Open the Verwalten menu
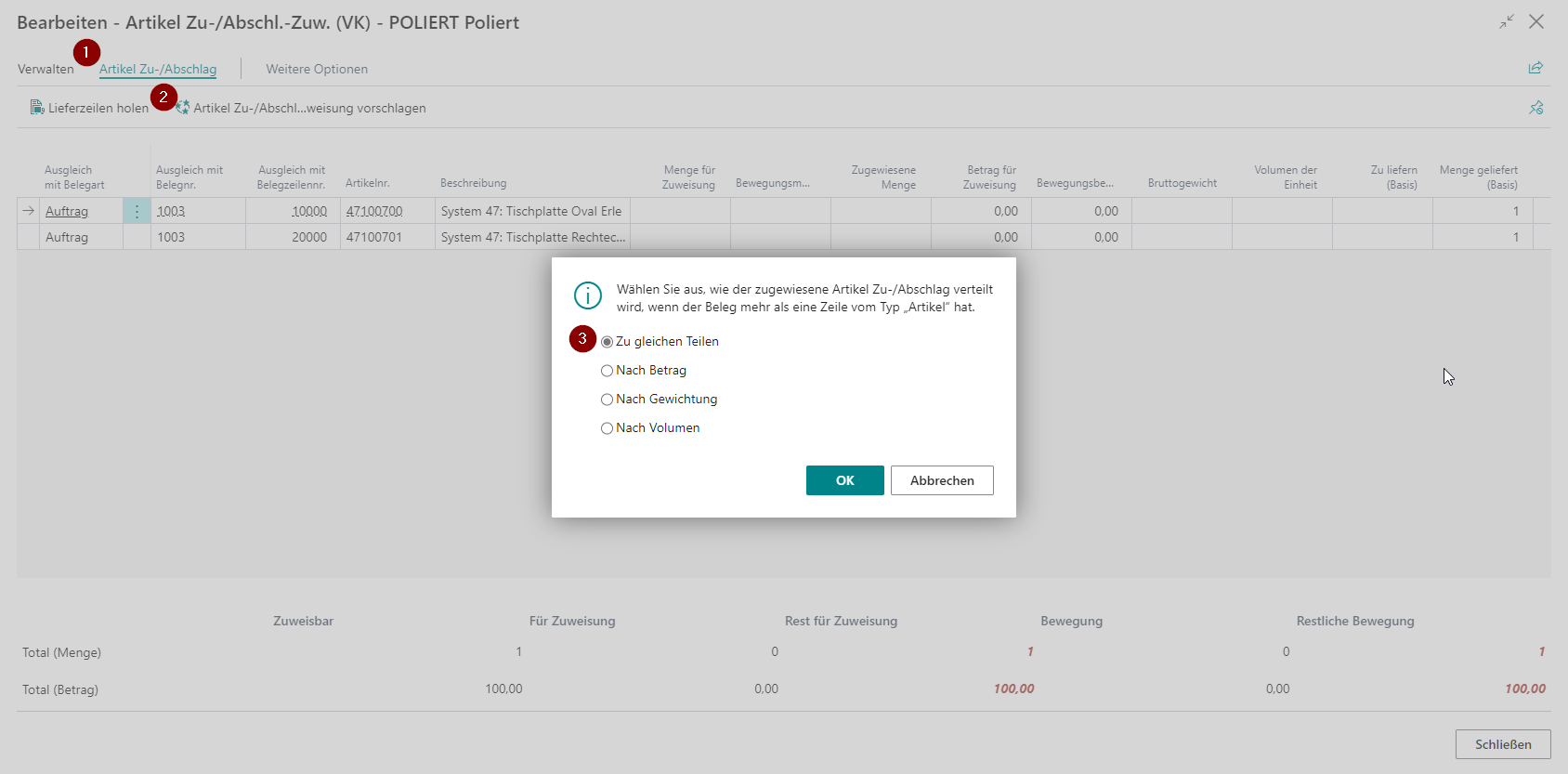This screenshot has width=1568, height=774. tap(46, 69)
